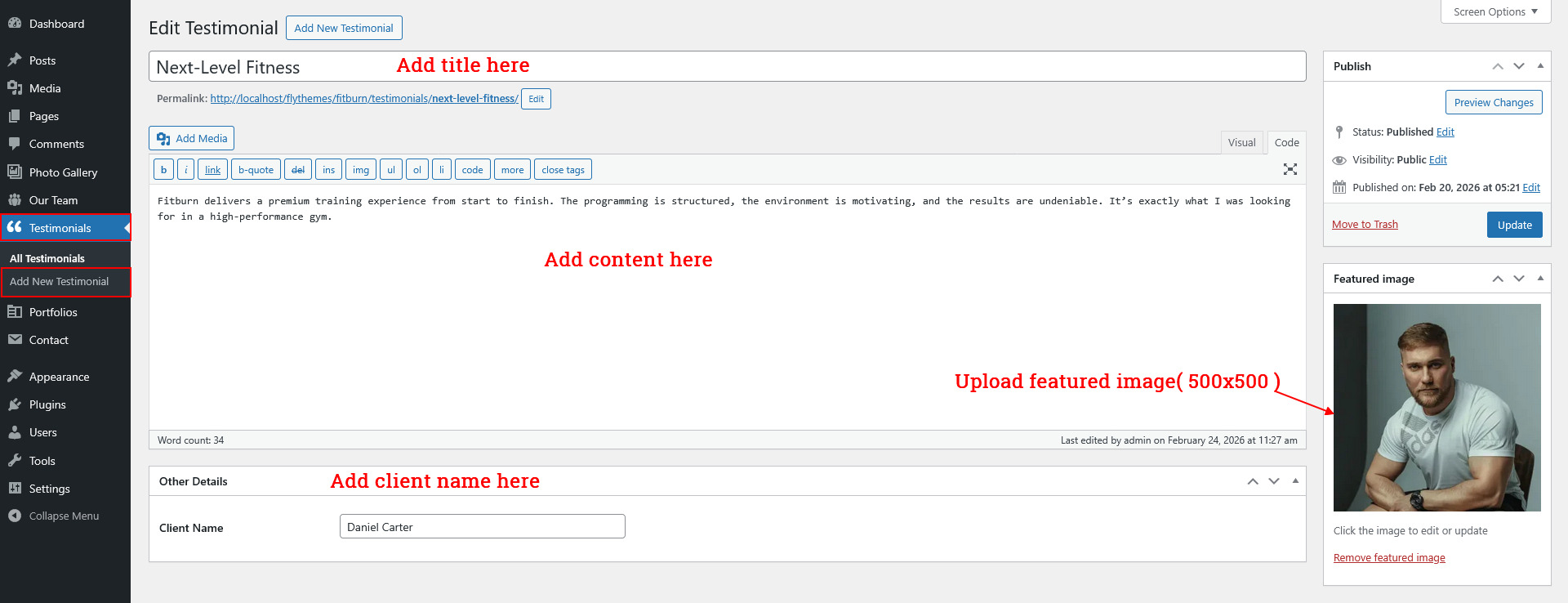Toggle the Featured image panel triangle
The width and height of the screenshot is (1568, 603).
(x=1540, y=279)
